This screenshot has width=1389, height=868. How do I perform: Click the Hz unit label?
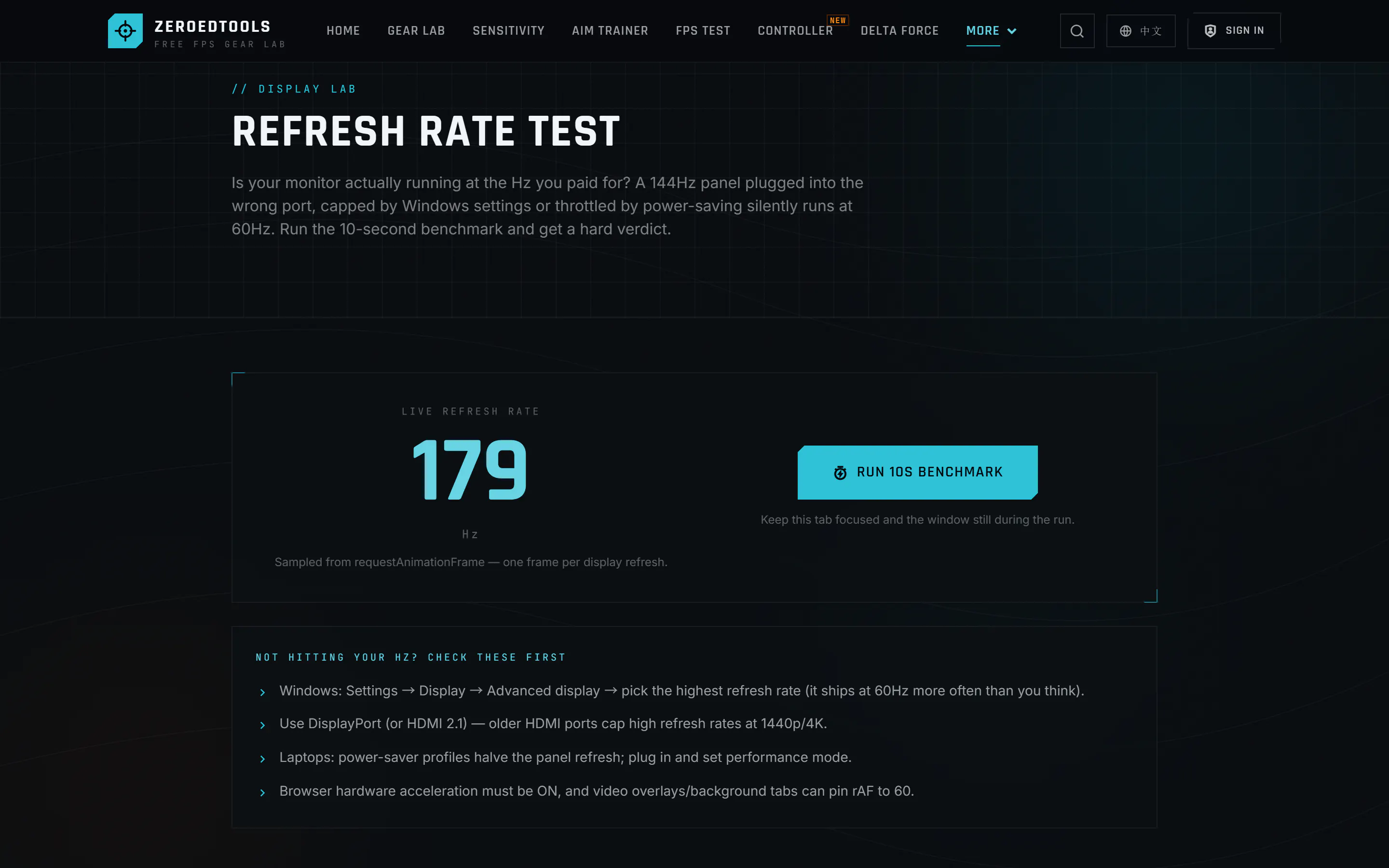point(470,534)
